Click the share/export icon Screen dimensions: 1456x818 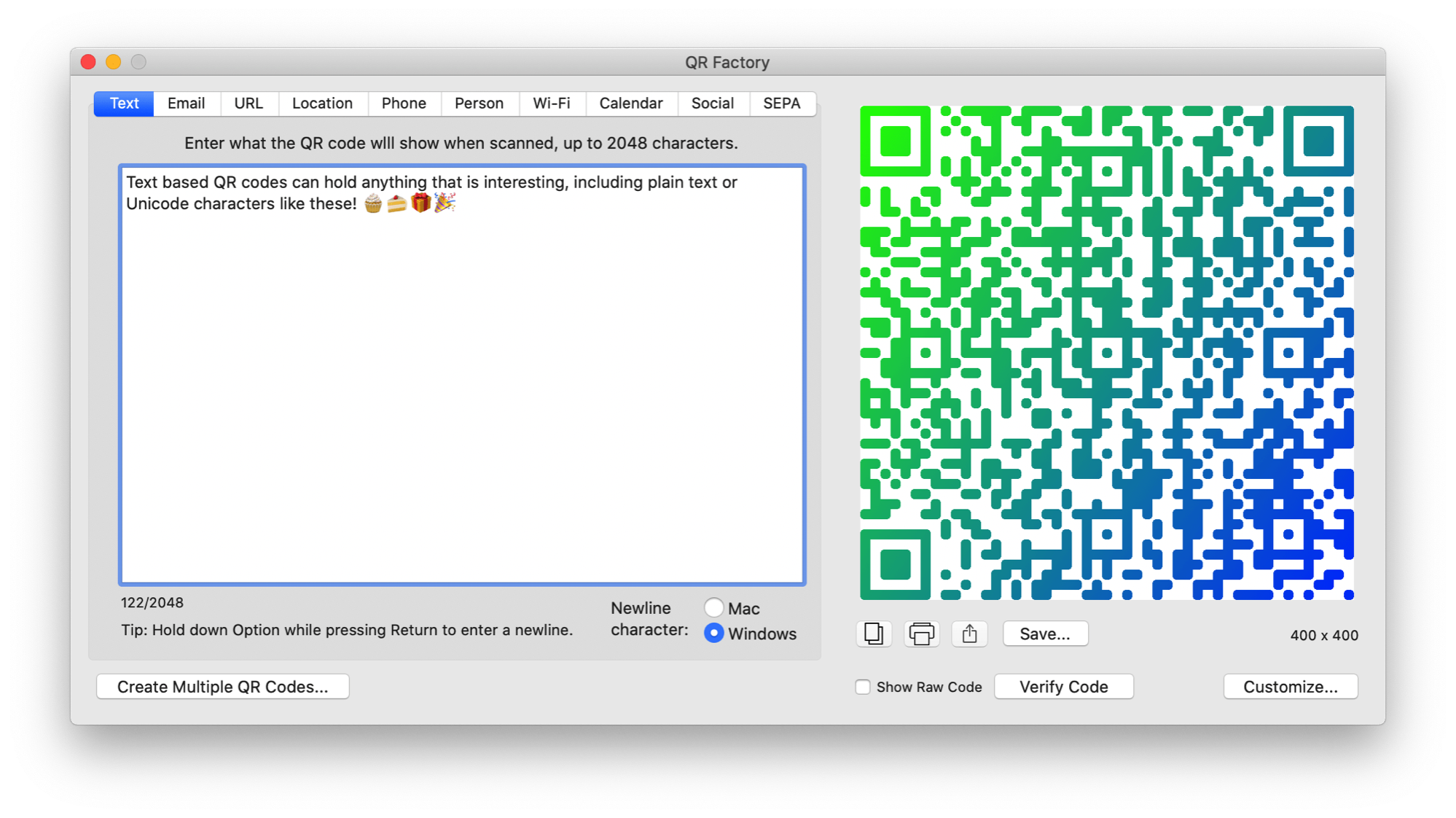pyautogui.click(x=968, y=633)
